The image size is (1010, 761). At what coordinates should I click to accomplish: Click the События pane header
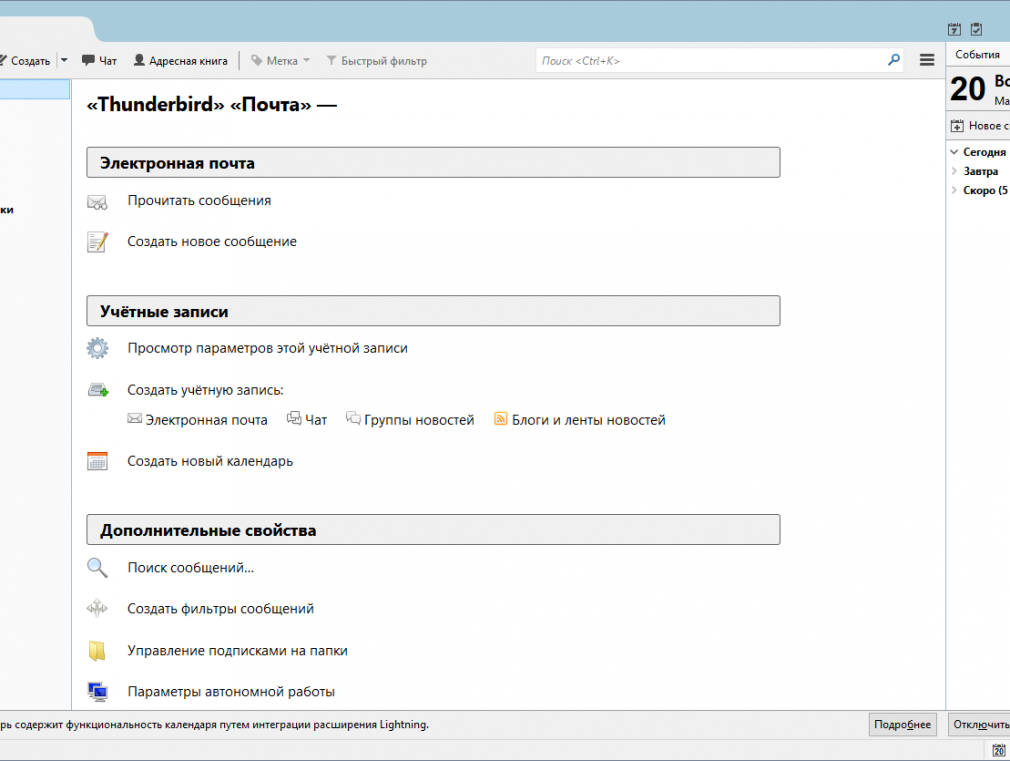[x=978, y=55]
